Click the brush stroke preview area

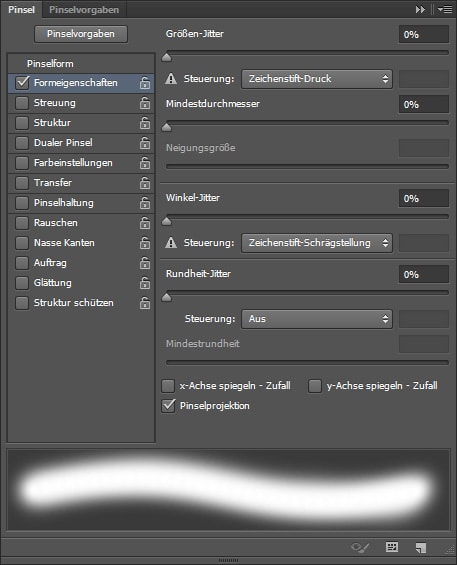tap(228, 489)
